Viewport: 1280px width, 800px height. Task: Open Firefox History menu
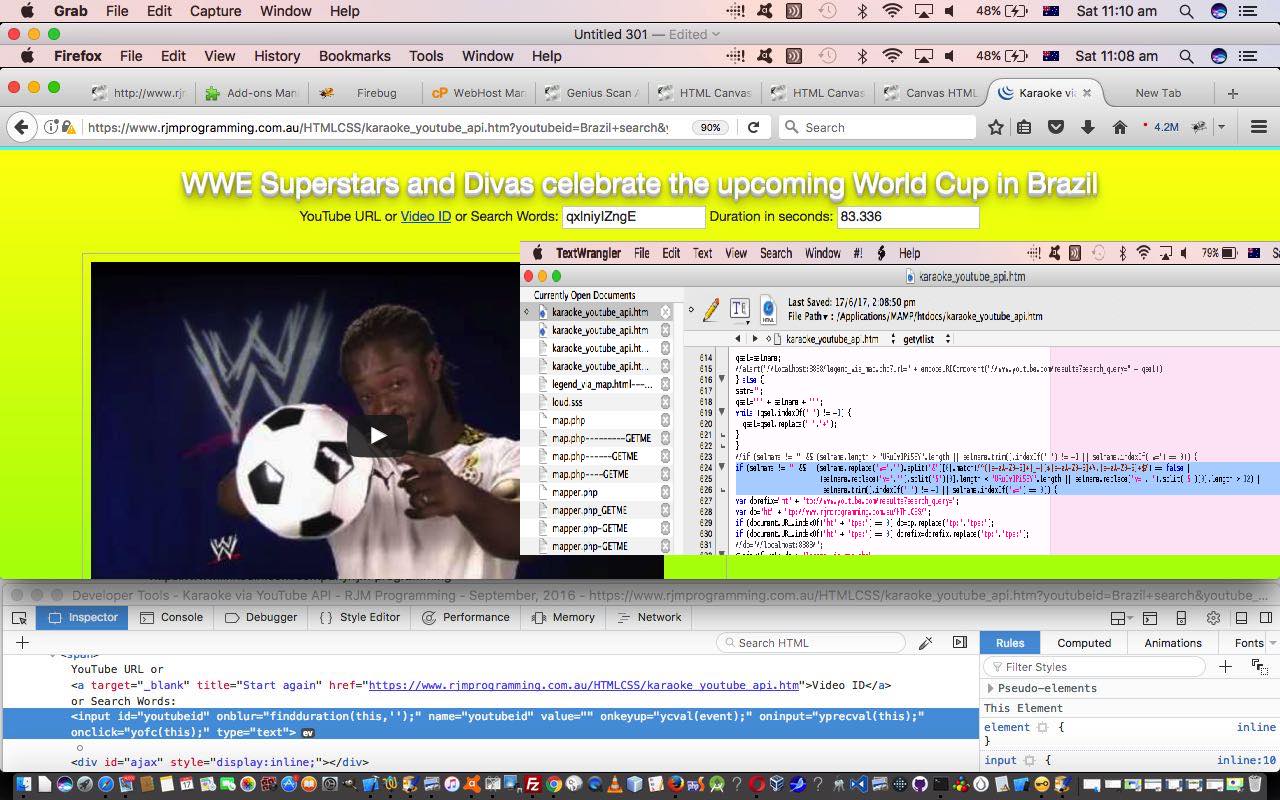click(277, 56)
